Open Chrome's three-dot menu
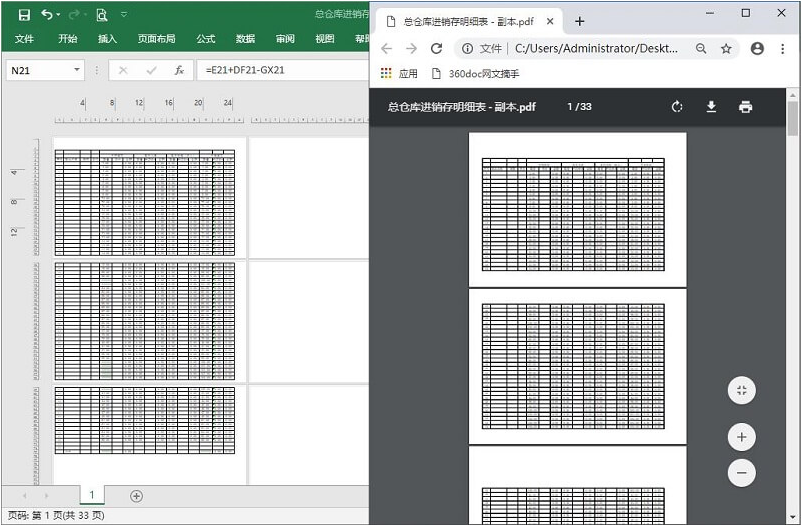803x527 pixels. (x=783, y=48)
